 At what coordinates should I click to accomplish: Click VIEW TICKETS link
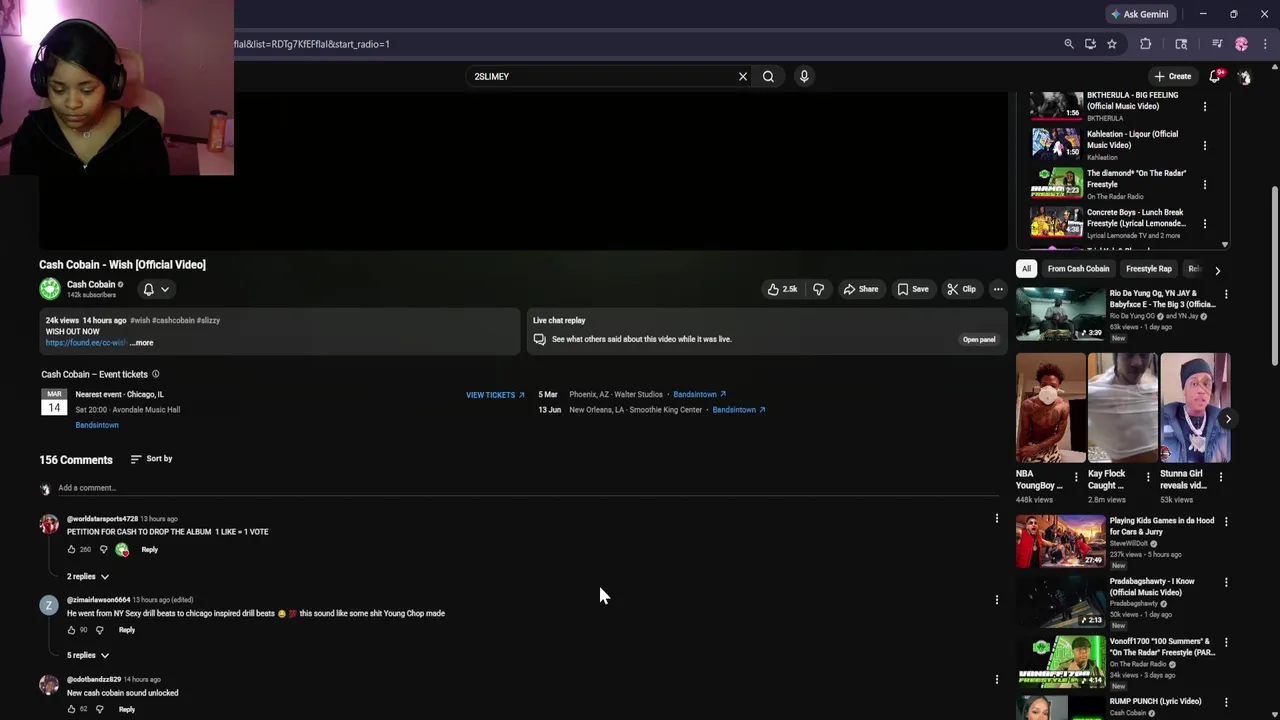(x=495, y=395)
